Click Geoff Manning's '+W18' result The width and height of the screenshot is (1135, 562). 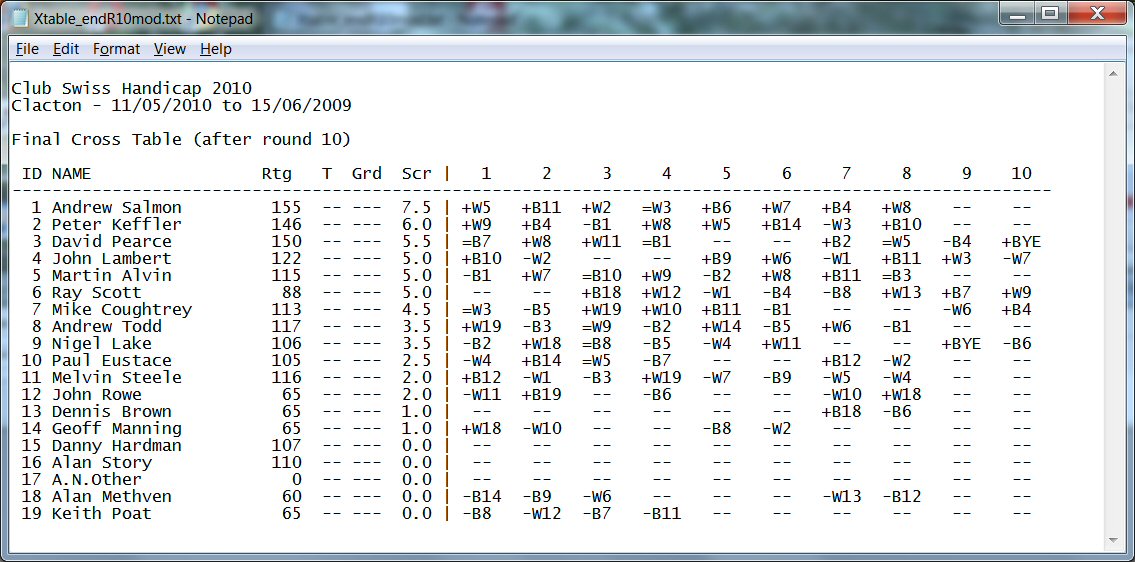pos(481,429)
